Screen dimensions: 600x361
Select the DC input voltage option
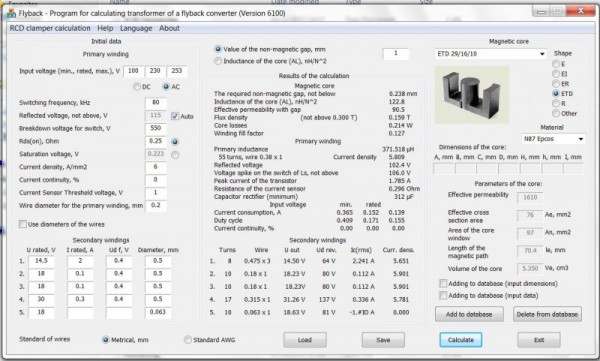137,87
